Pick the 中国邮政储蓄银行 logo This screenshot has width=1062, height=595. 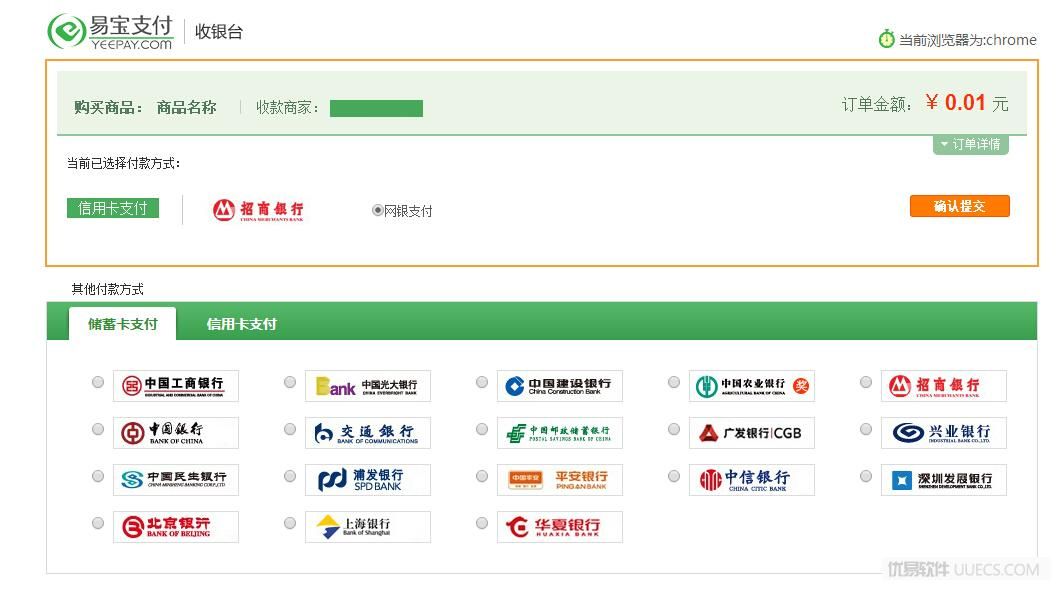(559, 432)
